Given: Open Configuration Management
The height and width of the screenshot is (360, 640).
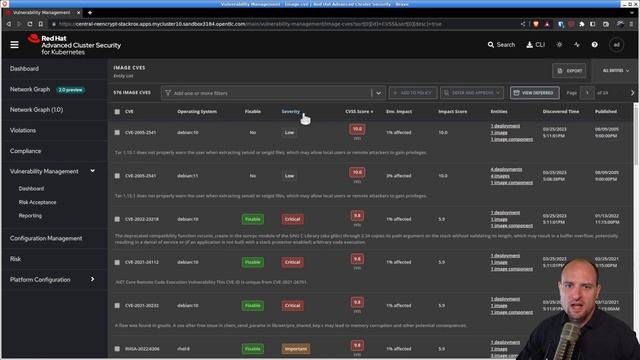Looking at the screenshot, I should click(46, 238).
